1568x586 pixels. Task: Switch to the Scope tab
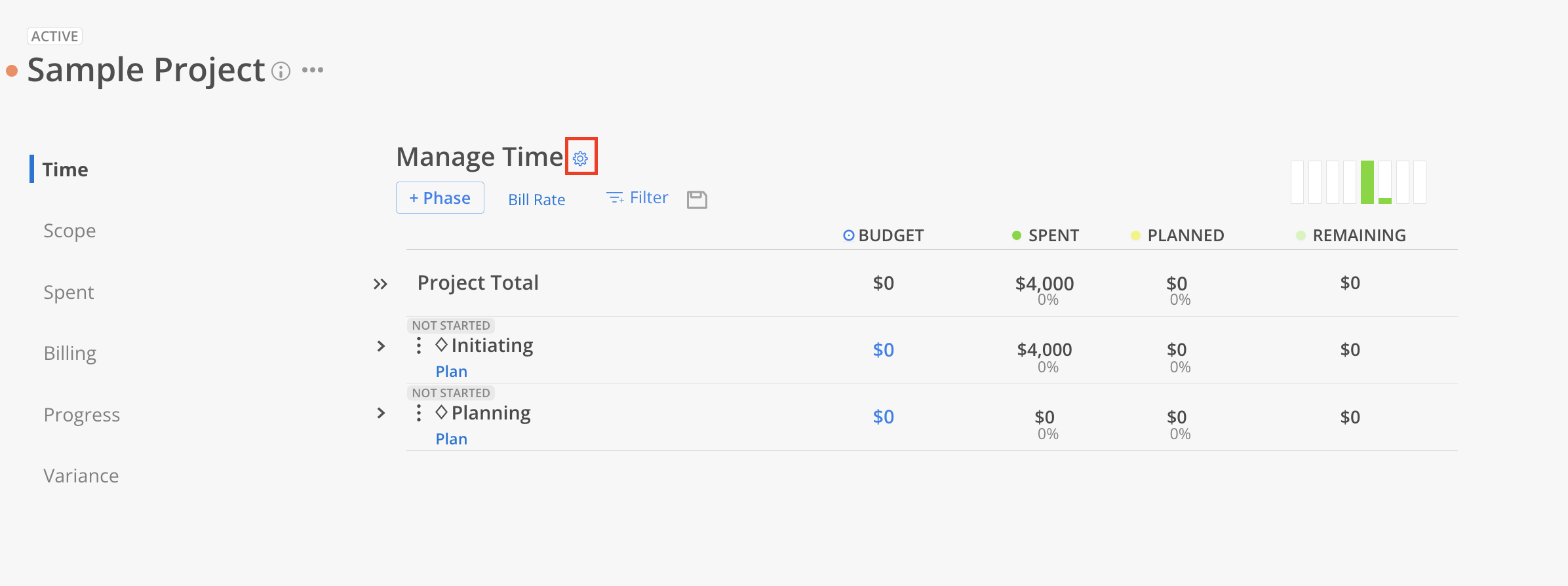[69, 231]
